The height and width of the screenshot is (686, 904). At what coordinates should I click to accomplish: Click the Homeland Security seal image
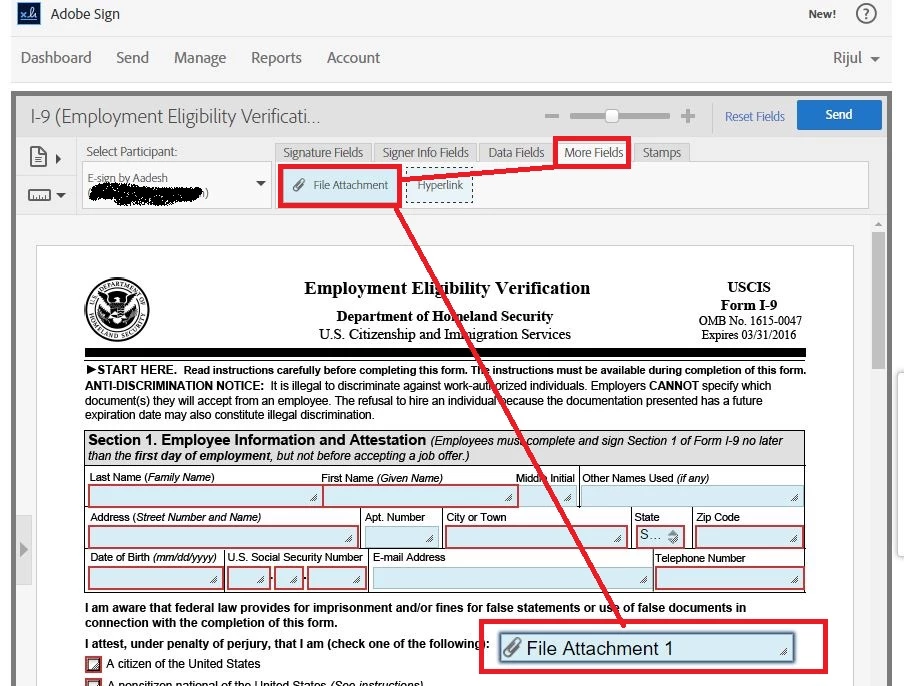click(x=117, y=309)
